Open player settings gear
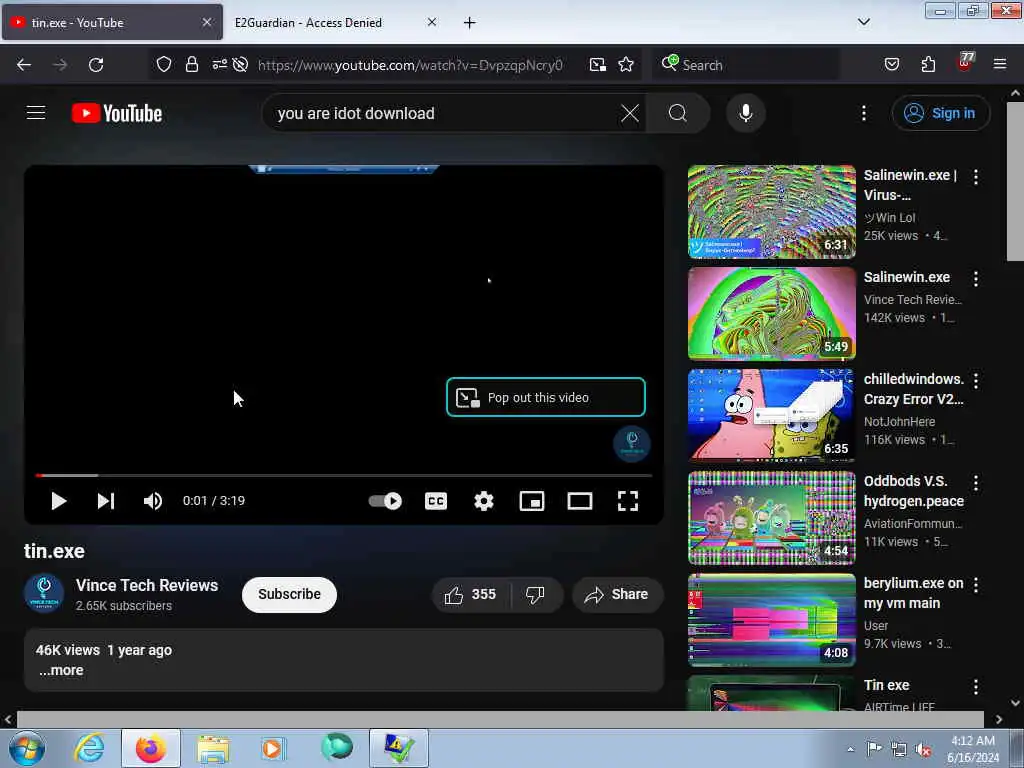This screenshot has width=1024, height=768. tap(484, 501)
